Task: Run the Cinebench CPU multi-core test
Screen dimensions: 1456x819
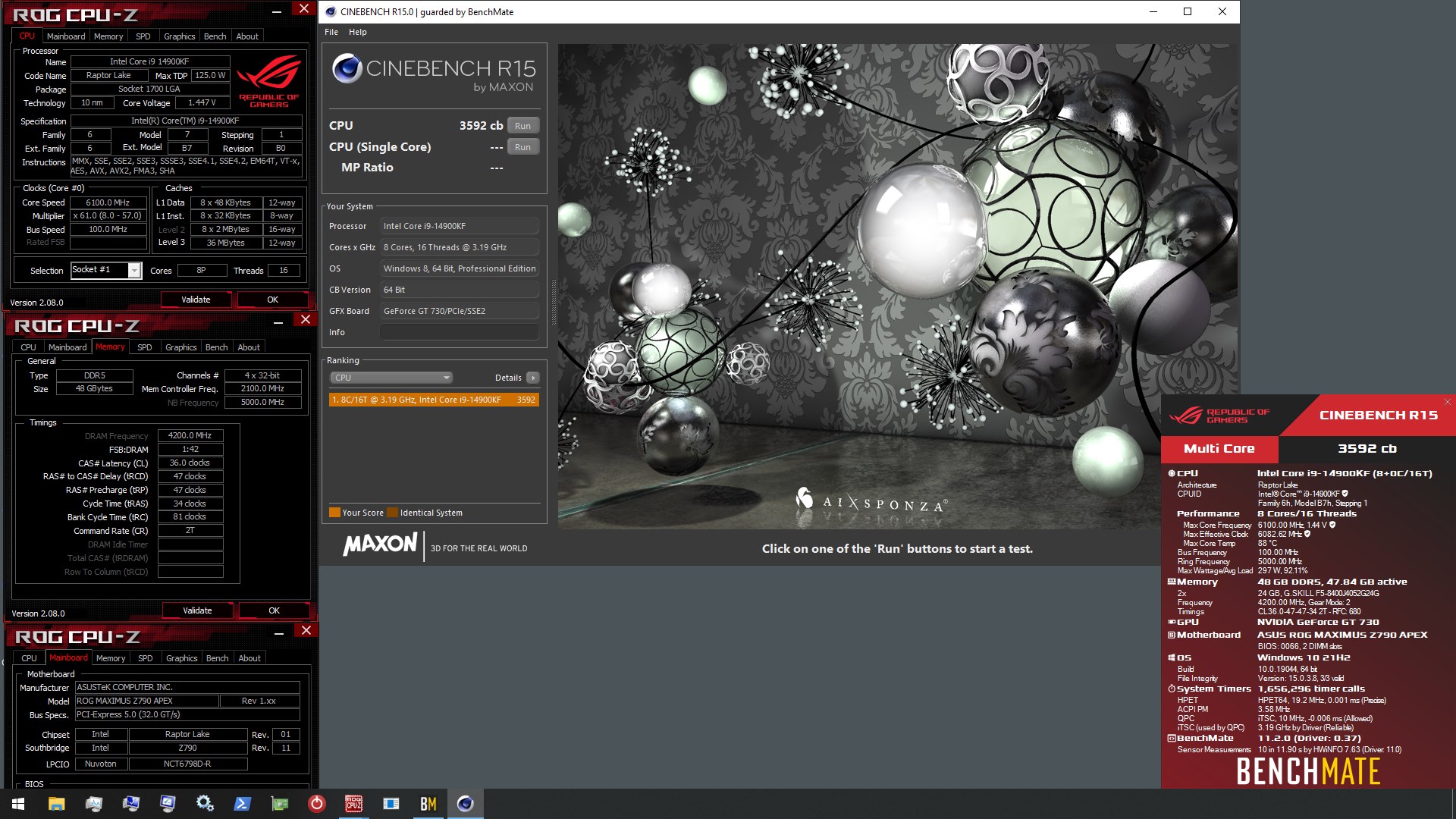Action: point(523,126)
